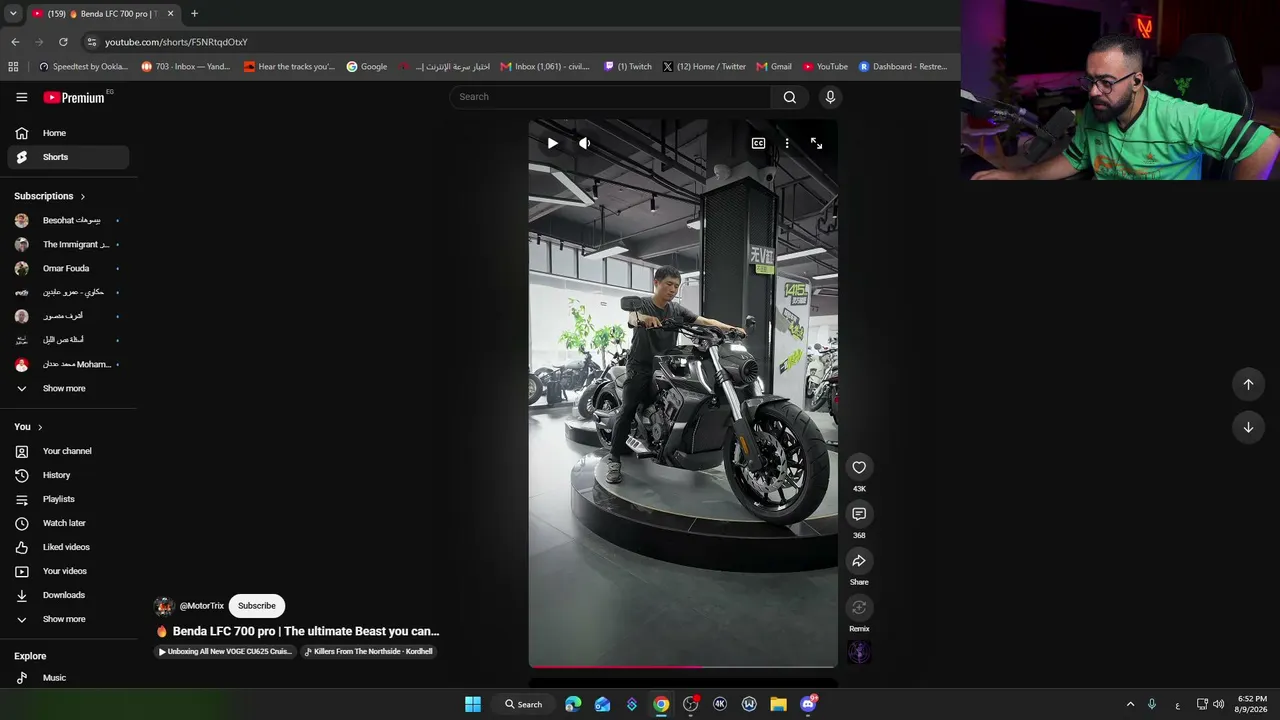Open the Home / Twitter bookmark
The image size is (1280, 720).
pyautogui.click(x=704, y=67)
